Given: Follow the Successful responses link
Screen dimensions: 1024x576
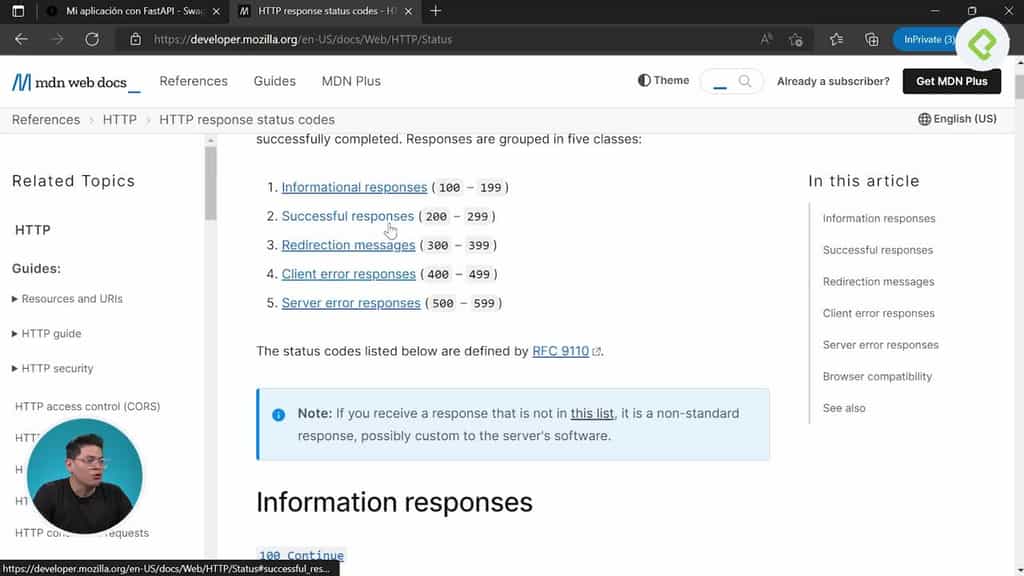Looking at the screenshot, I should (x=347, y=216).
